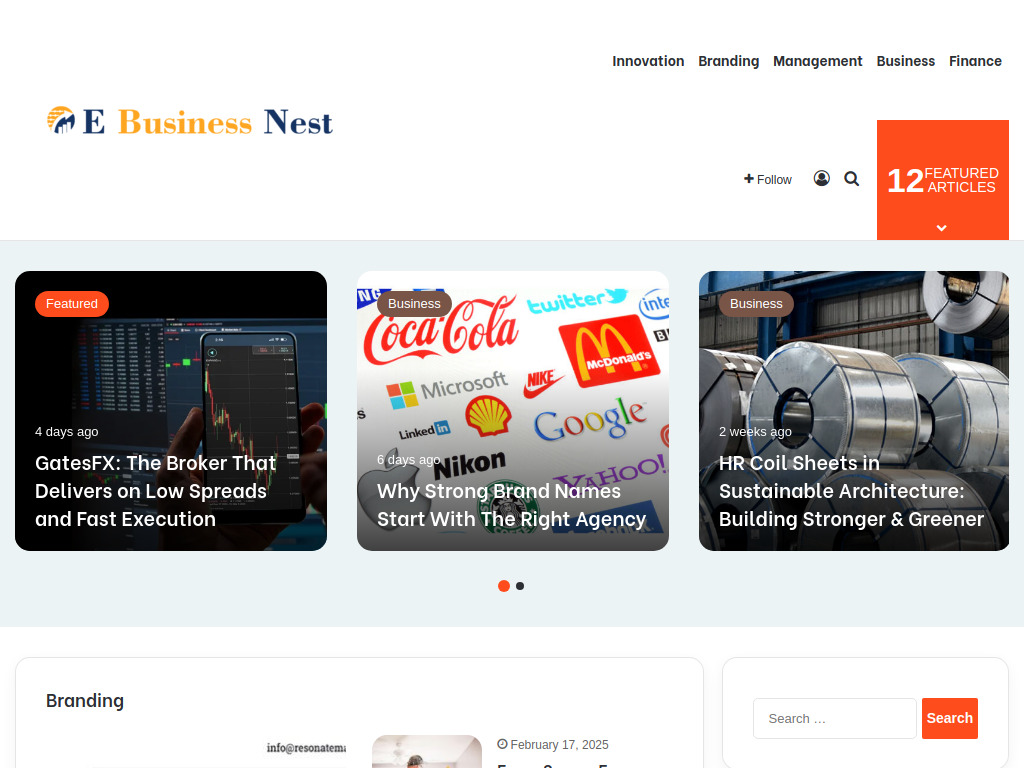Viewport: 1024px width, 768px height.
Task: Focus the Search input field
Action: 835,718
